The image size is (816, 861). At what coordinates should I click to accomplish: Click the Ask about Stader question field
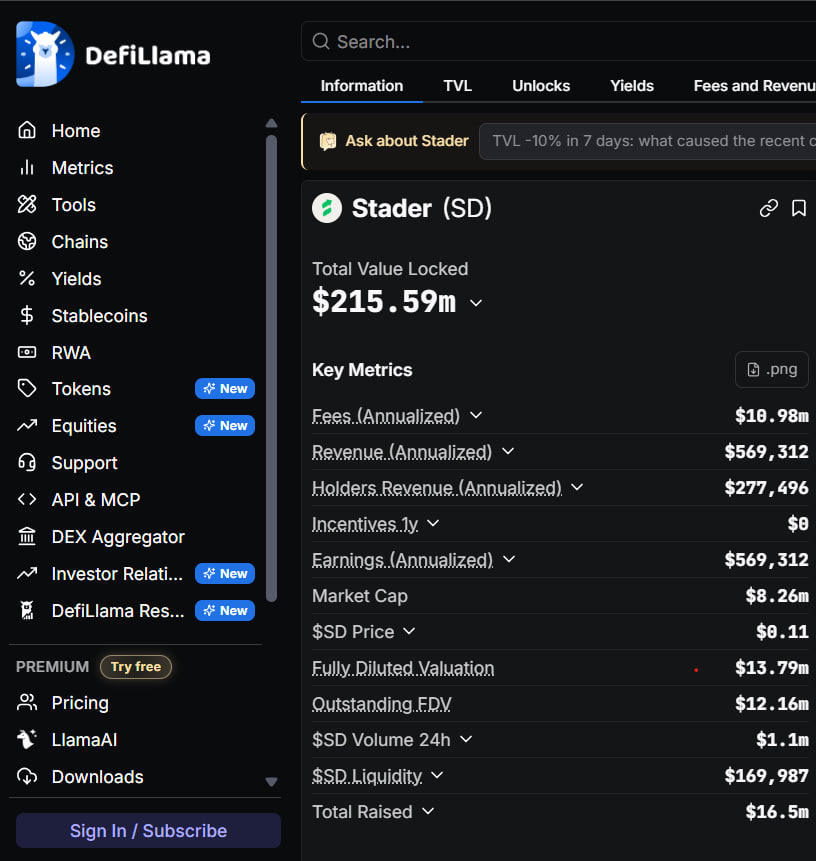pos(648,141)
